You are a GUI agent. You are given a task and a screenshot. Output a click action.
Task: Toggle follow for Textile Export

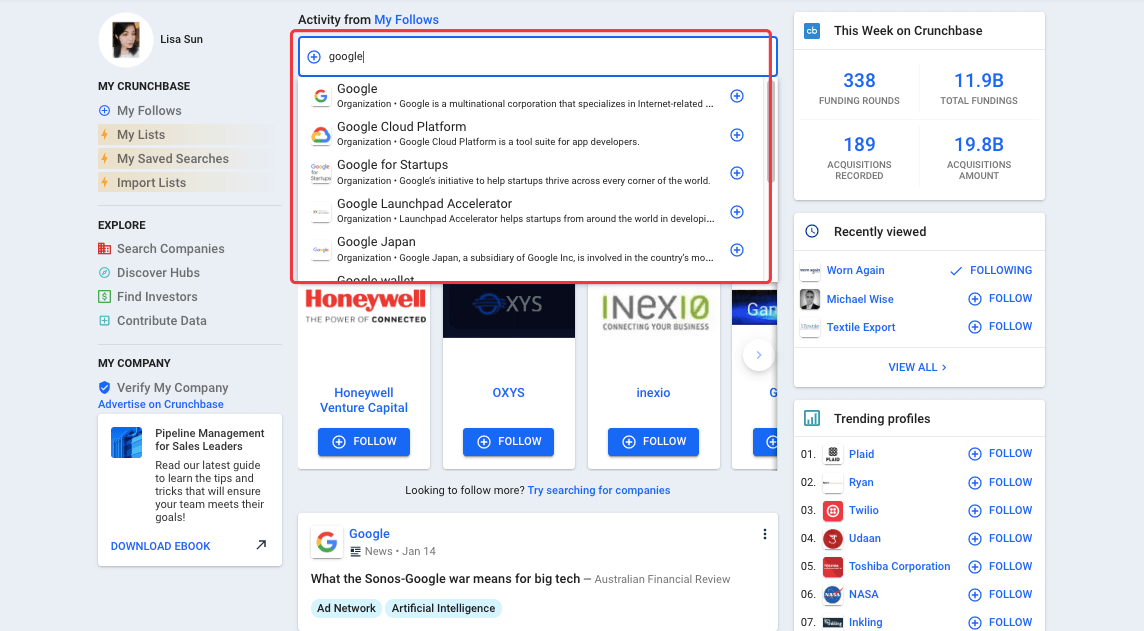999,327
